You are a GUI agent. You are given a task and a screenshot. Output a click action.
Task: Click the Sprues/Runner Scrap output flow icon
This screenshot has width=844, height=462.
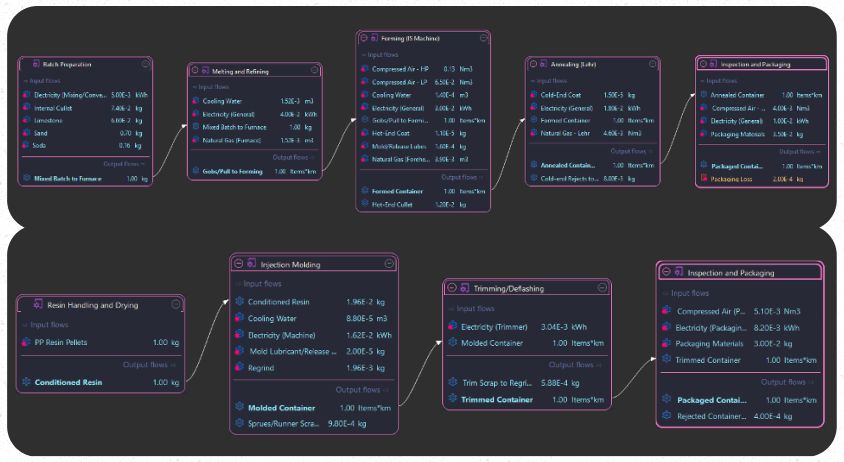click(239, 423)
